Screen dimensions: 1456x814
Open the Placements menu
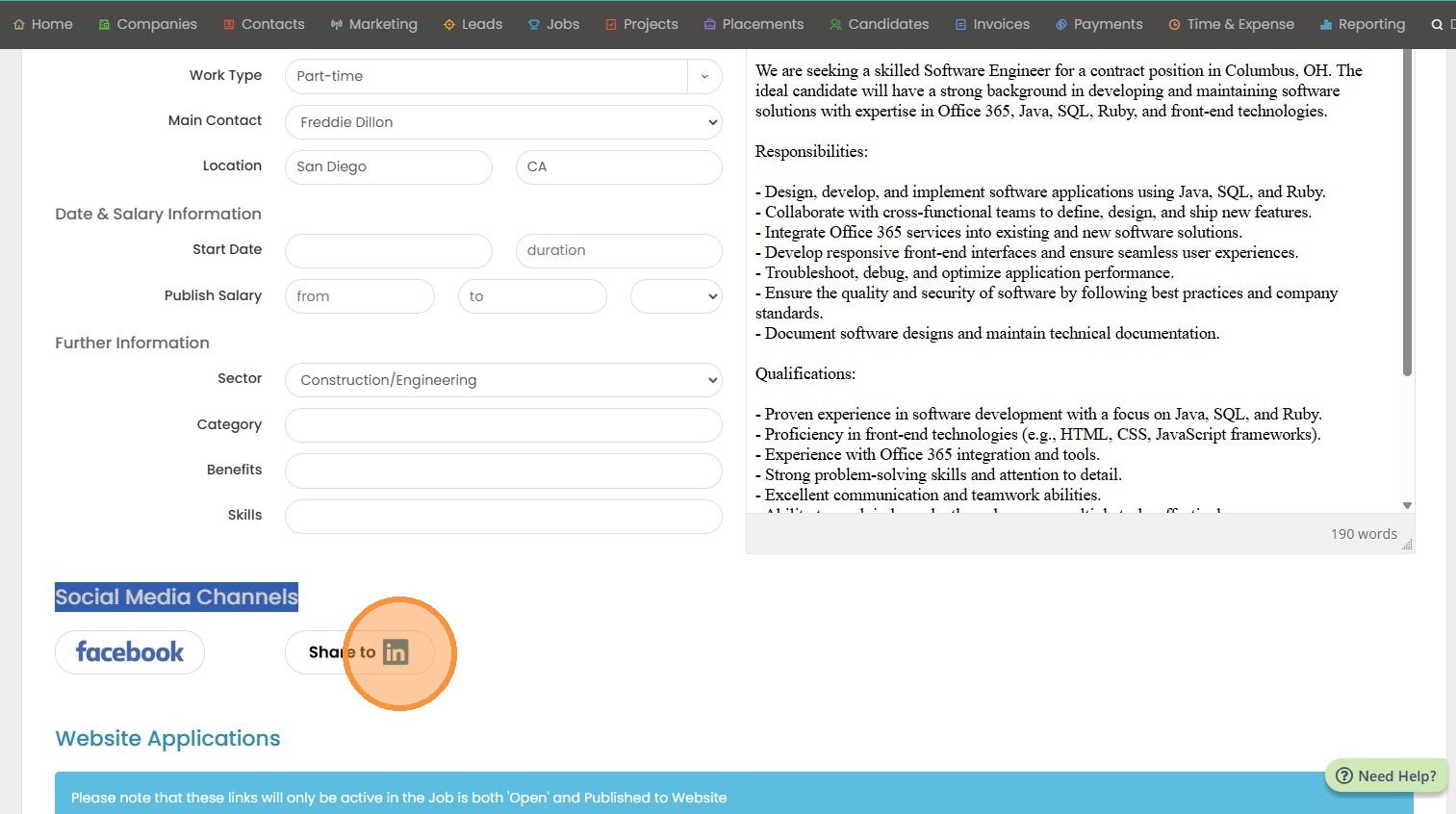pos(754,24)
